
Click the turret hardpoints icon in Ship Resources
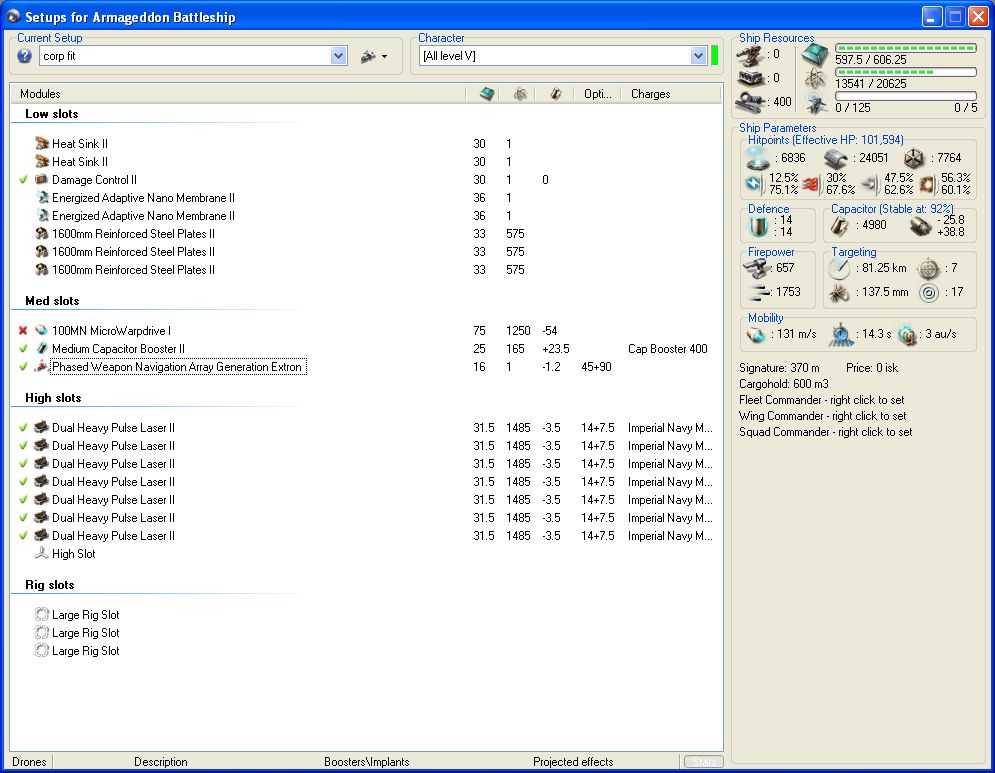click(x=750, y=55)
